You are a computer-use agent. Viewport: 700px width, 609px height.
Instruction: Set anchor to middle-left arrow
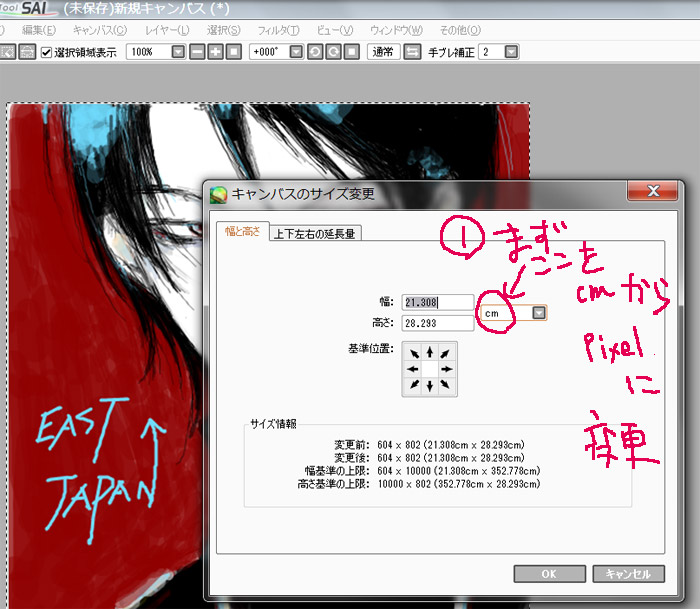pos(413,369)
